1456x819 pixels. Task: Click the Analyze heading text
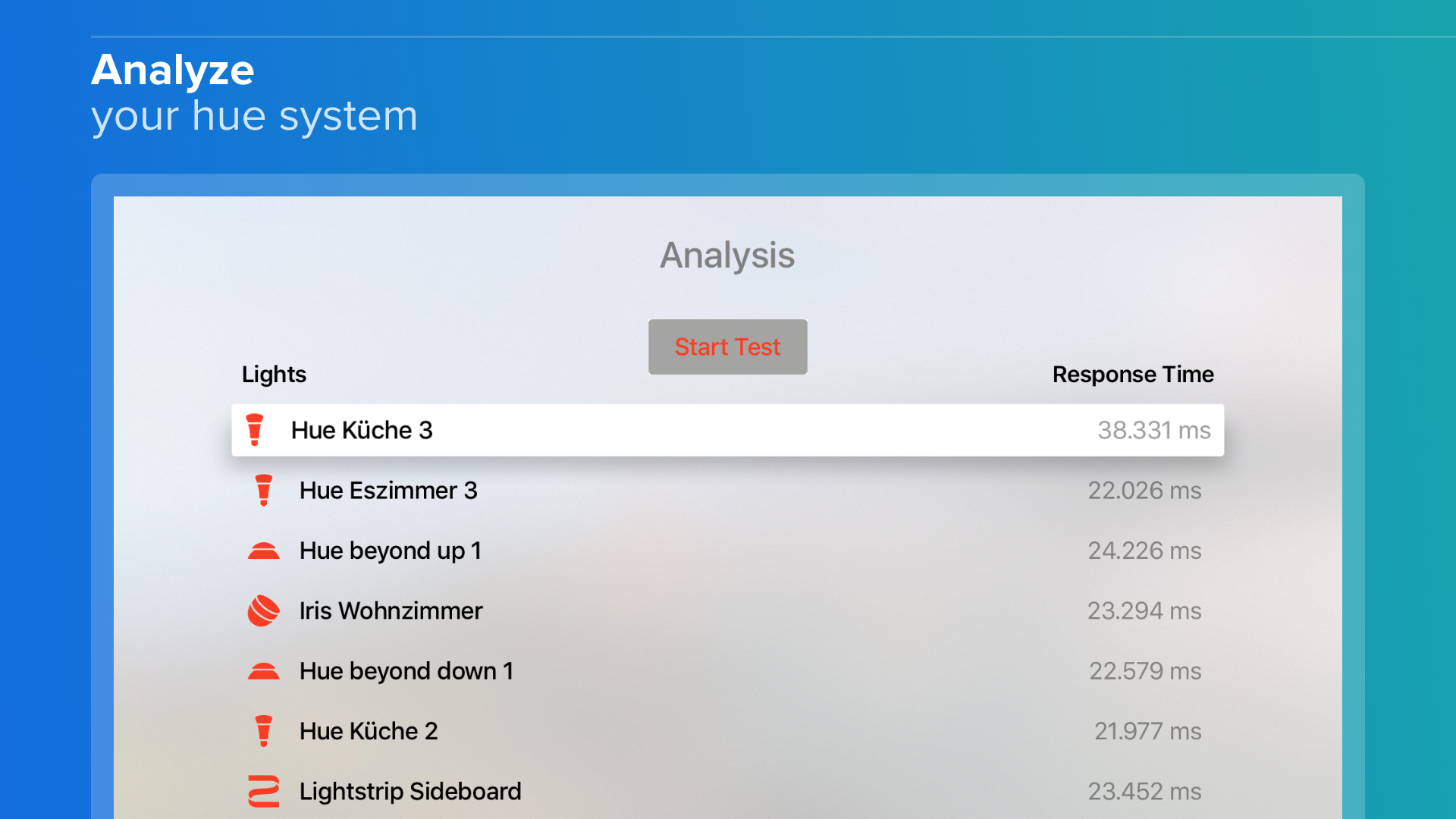173,71
